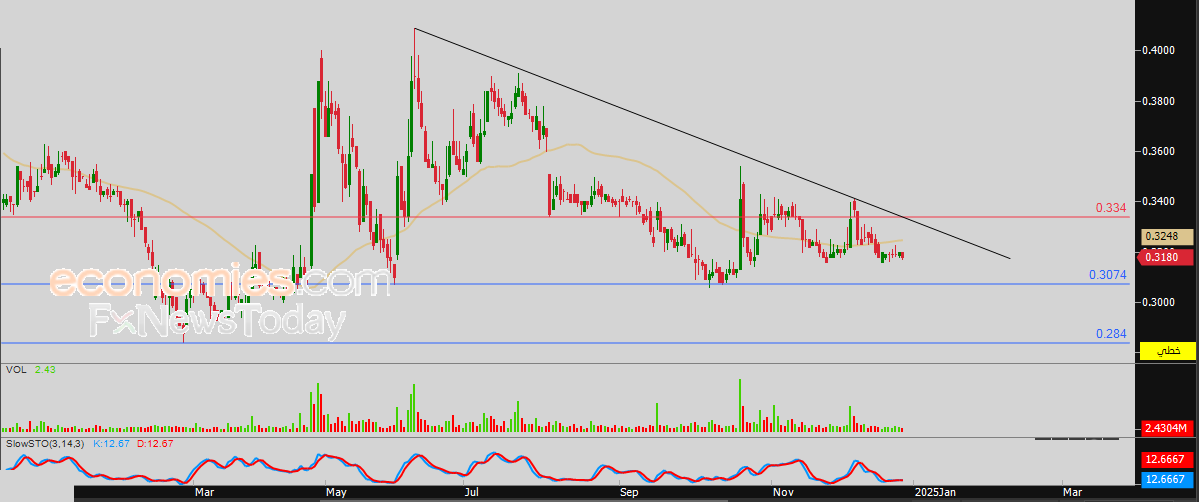Select the tan moving average curve
The width and height of the screenshot is (1199, 502).
coord(451,216)
